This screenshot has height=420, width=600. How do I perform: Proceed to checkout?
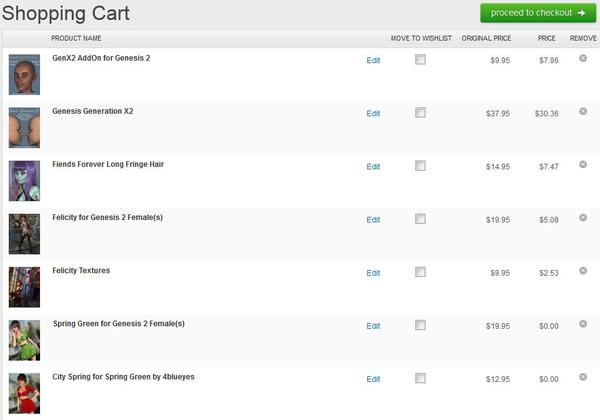(538, 13)
